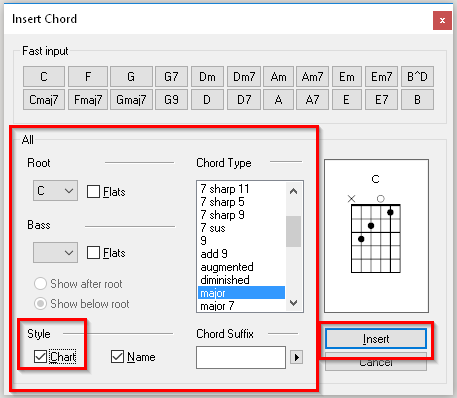Enable the Flats checkbox for Bass
The image size is (457, 398).
[106, 253]
